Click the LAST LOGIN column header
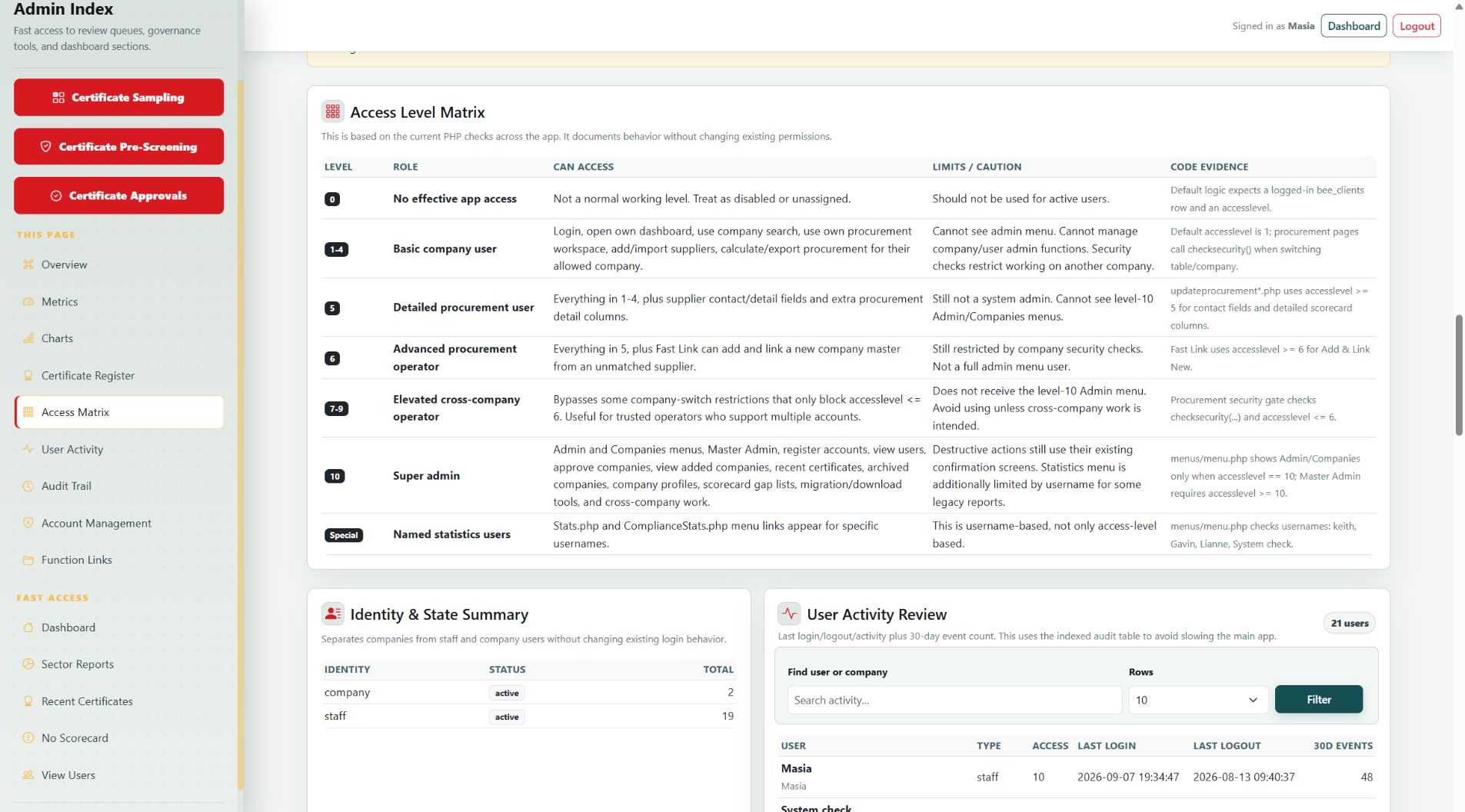1465x812 pixels. (1106, 745)
